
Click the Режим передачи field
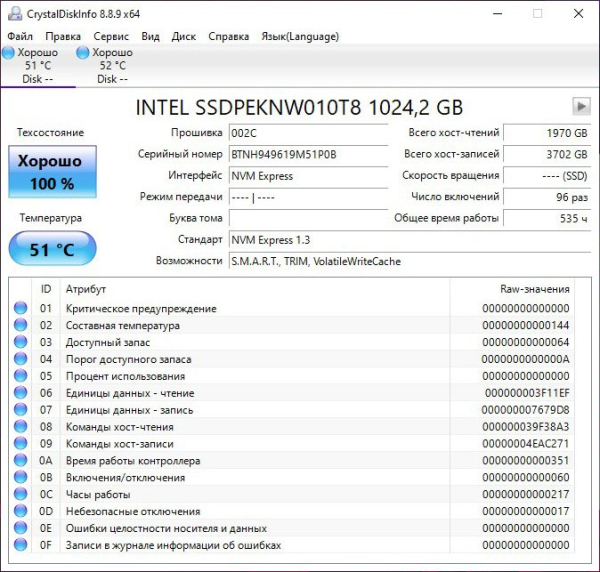tap(308, 197)
